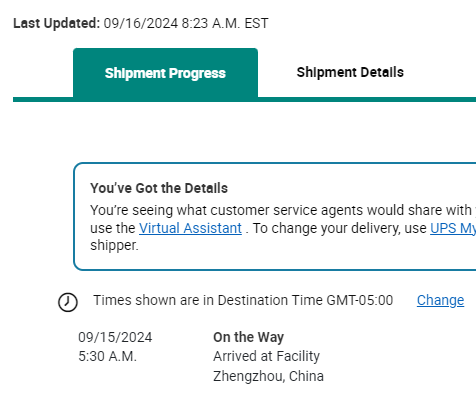Click the word shipper in the info box
476x393 pixels.
tap(114, 246)
